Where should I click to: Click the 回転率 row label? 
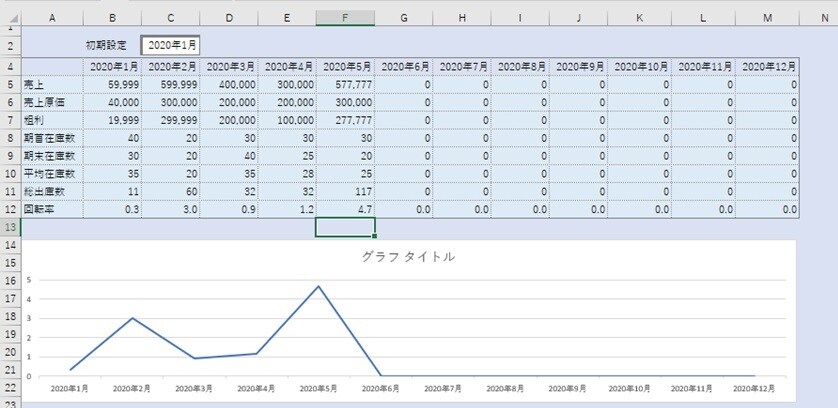[52, 210]
